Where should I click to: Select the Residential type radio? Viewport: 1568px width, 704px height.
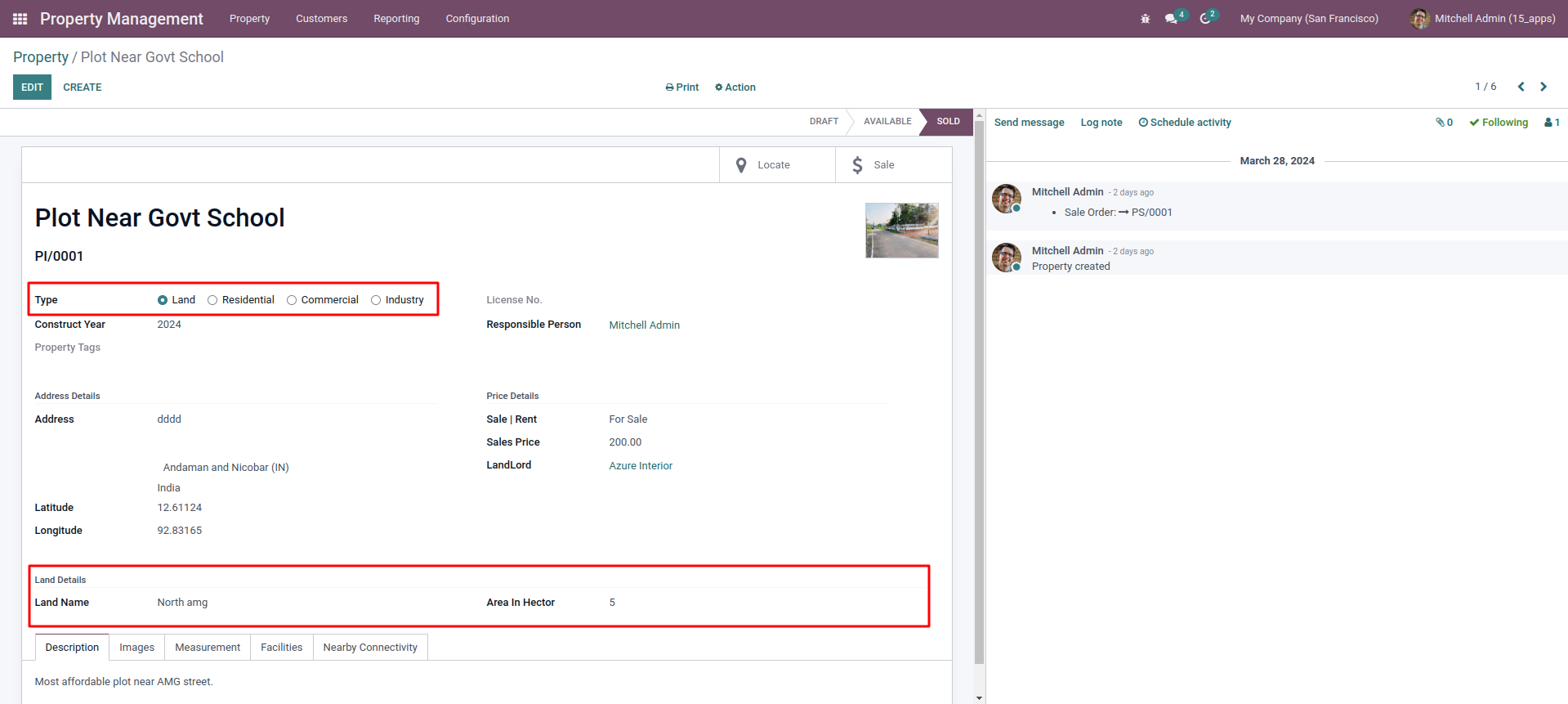point(212,300)
